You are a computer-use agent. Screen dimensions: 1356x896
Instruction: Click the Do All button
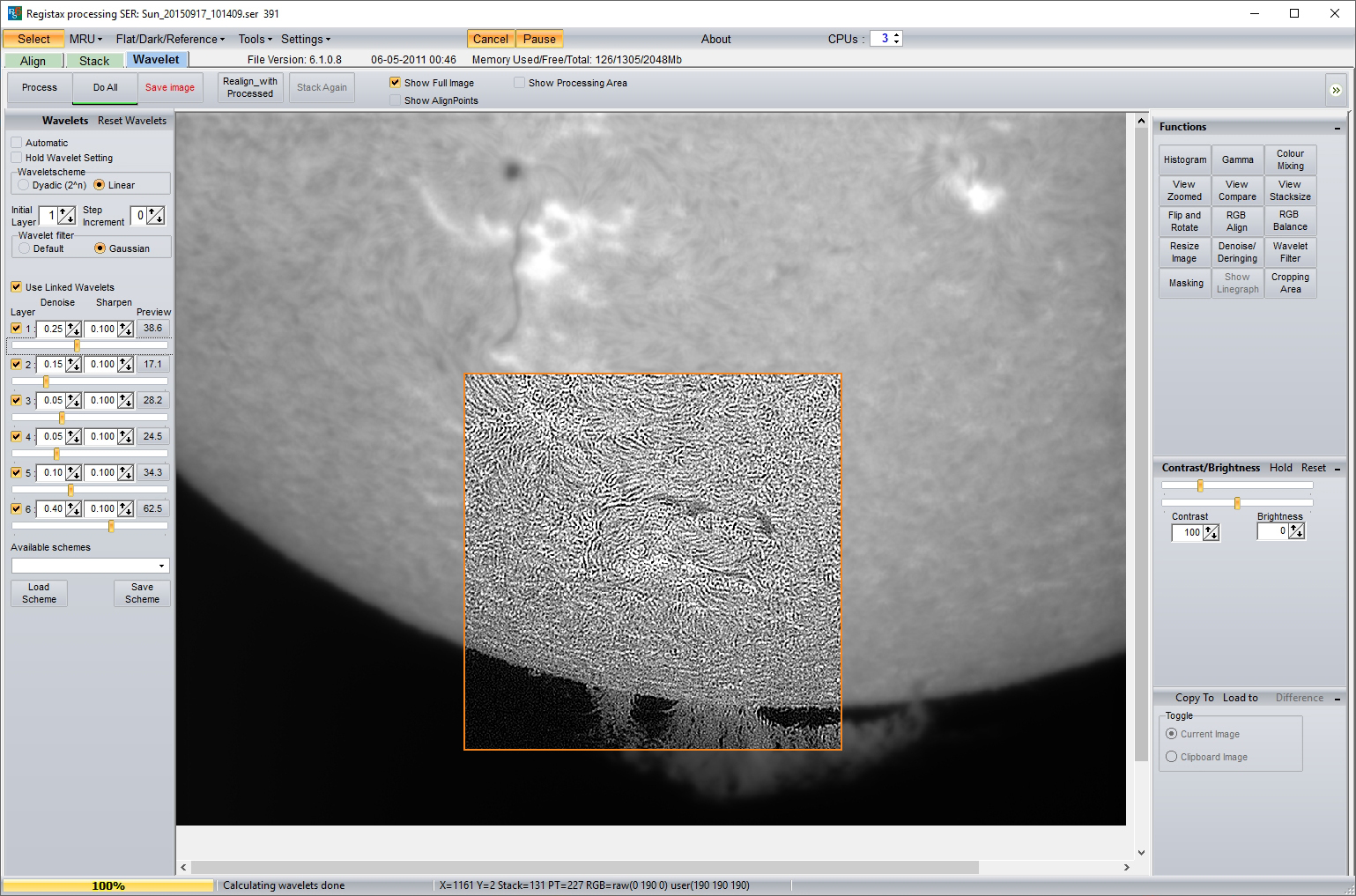click(106, 87)
